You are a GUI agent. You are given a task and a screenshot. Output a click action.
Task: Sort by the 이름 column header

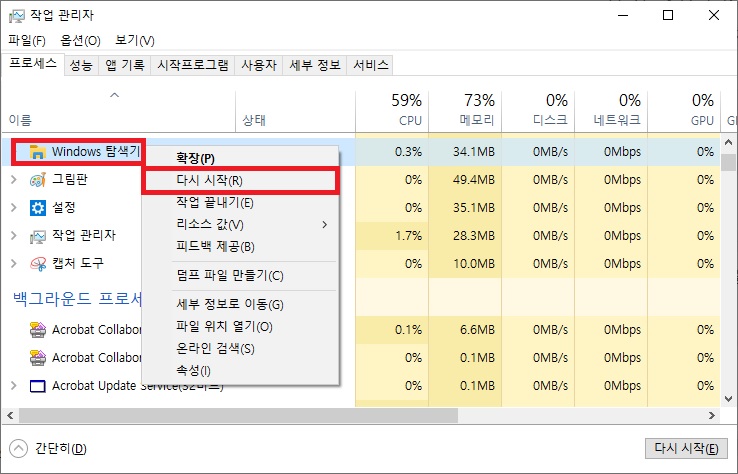tap(118, 112)
